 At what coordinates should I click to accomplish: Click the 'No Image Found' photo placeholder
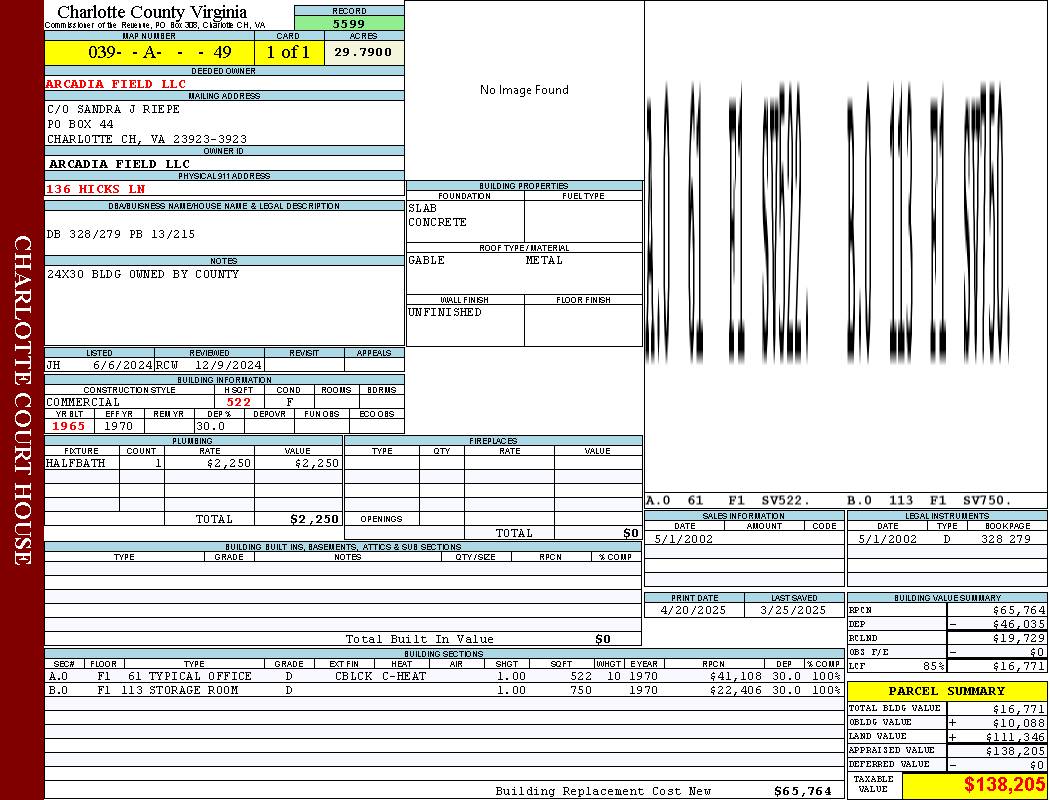[524, 90]
